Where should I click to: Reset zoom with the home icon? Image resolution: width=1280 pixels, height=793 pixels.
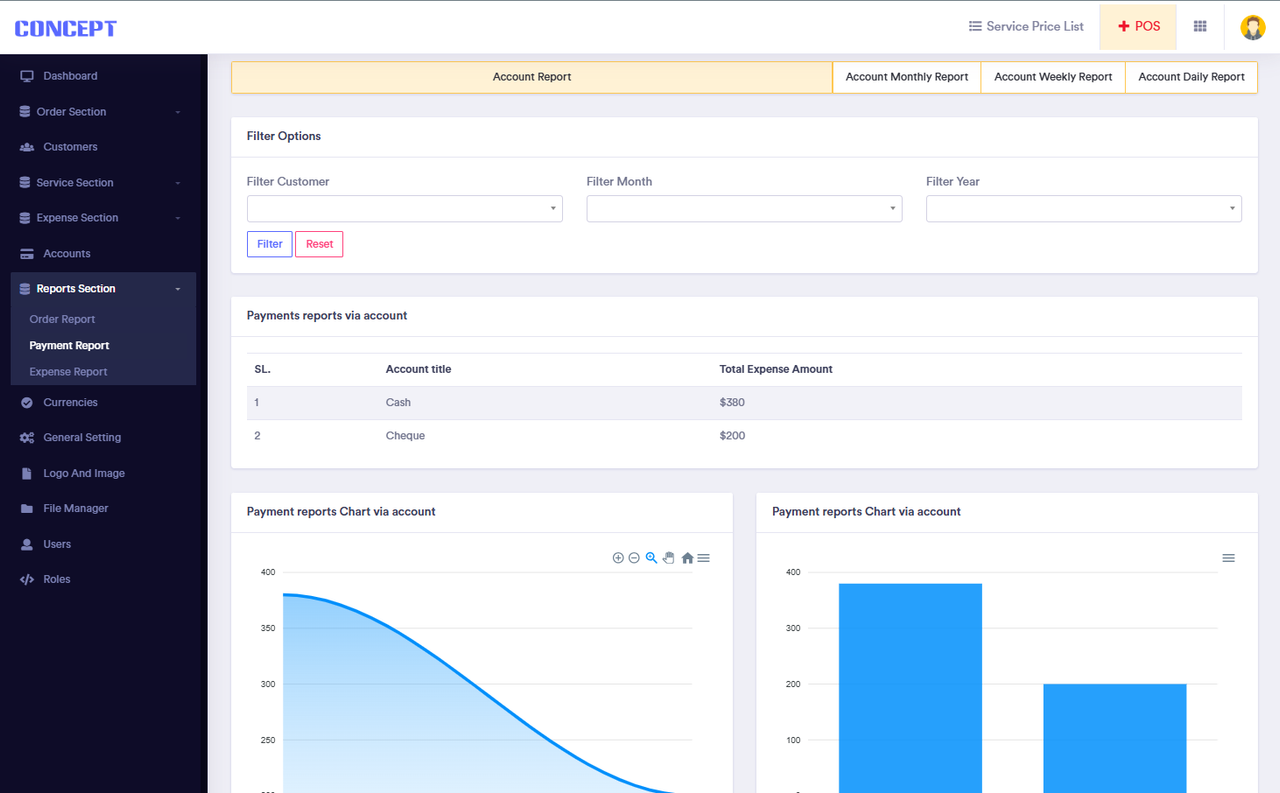coord(687,558)
